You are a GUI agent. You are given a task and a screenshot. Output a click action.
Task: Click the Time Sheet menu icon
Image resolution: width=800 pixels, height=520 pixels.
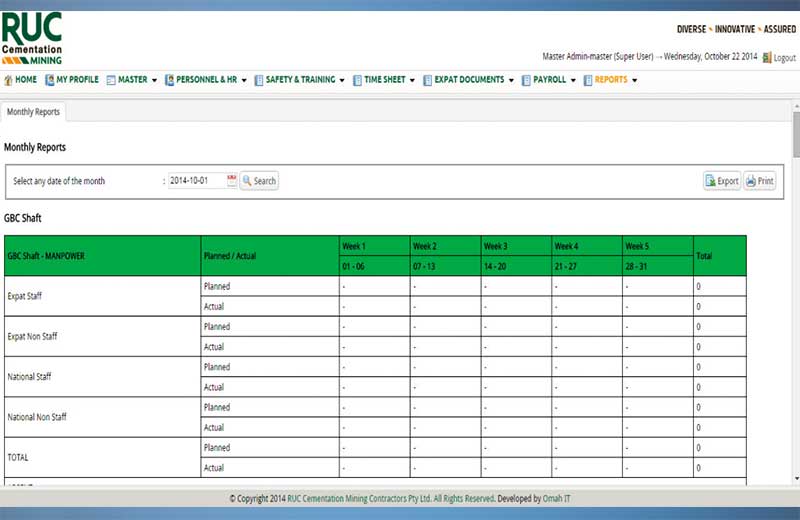(x=357, y=80)
